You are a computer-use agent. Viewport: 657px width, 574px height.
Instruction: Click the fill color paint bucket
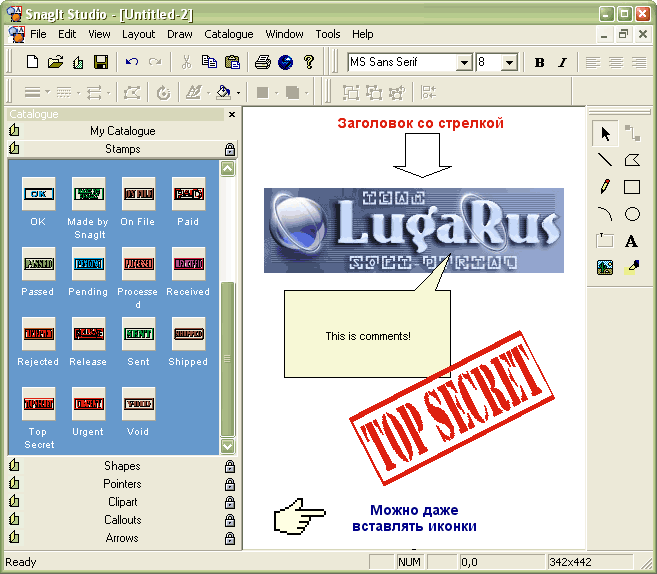(x=223, y=93)
